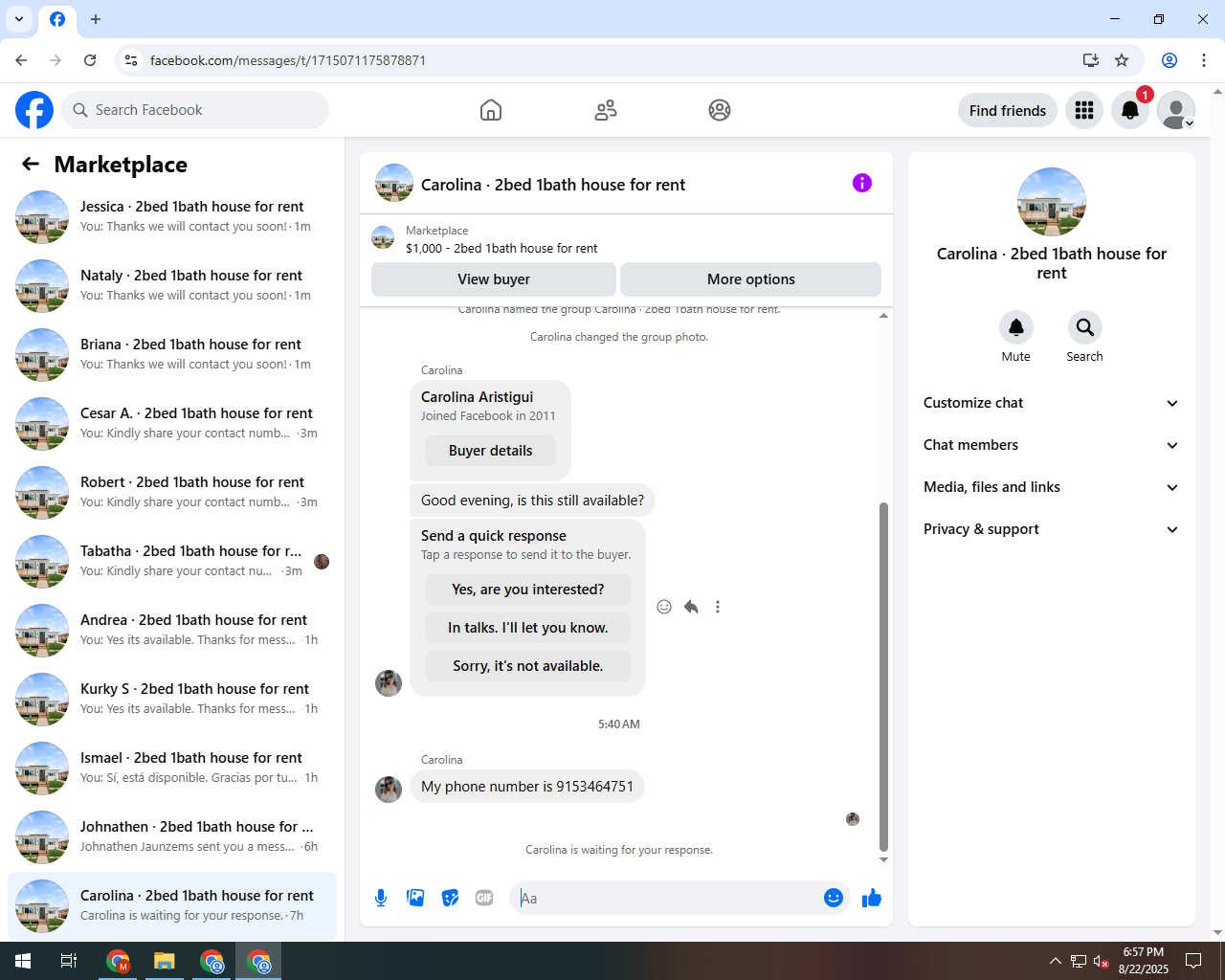The height and width of the screenshot is (980, 1225).
Task: Open new browser tab
Action: click(x=96, y=19)
